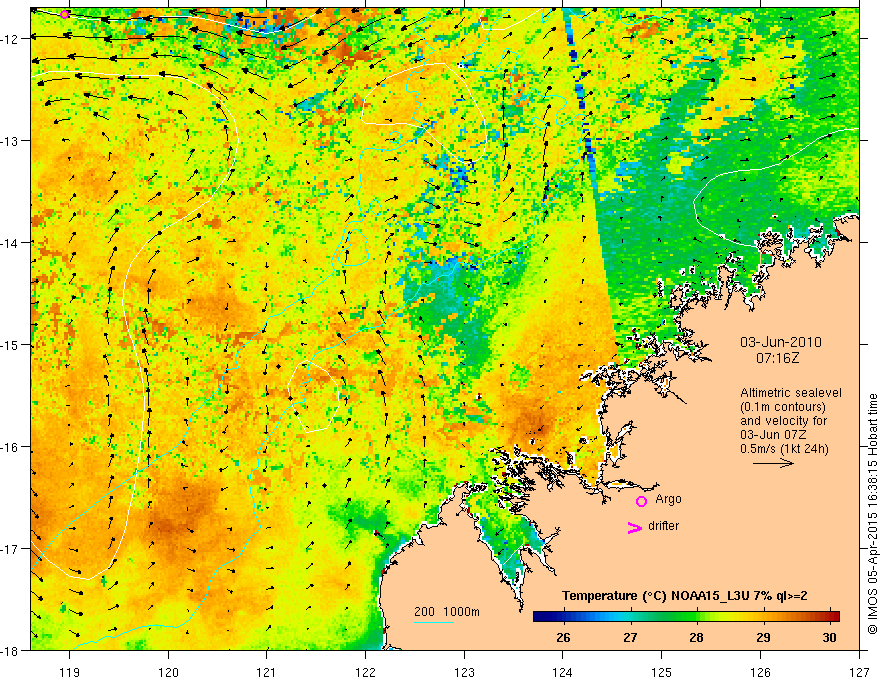Click the latitude axis label '-13'
The height and width of the screenshot is (680, 880).
point(11,140)
